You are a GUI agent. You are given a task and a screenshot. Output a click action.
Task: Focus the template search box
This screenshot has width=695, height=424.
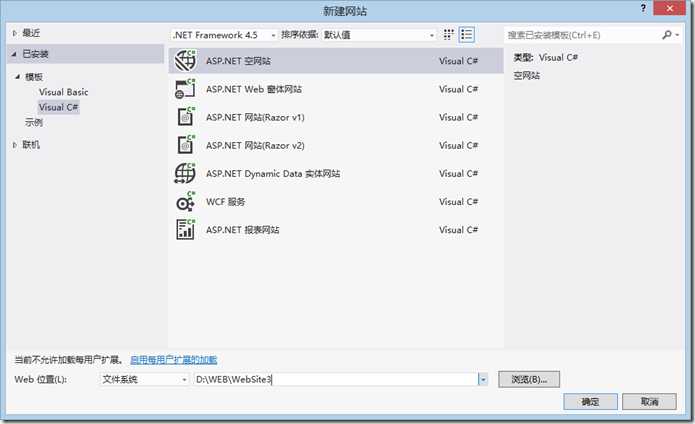(583, 35)
